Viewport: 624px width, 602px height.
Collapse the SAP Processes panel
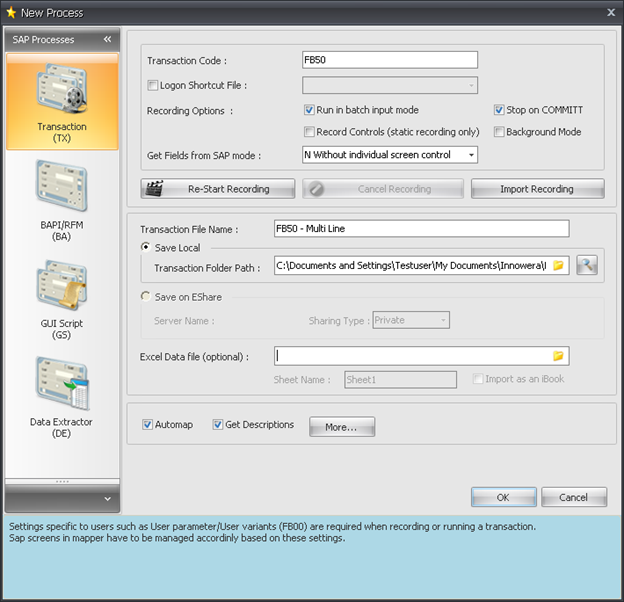tap(108, 40)
